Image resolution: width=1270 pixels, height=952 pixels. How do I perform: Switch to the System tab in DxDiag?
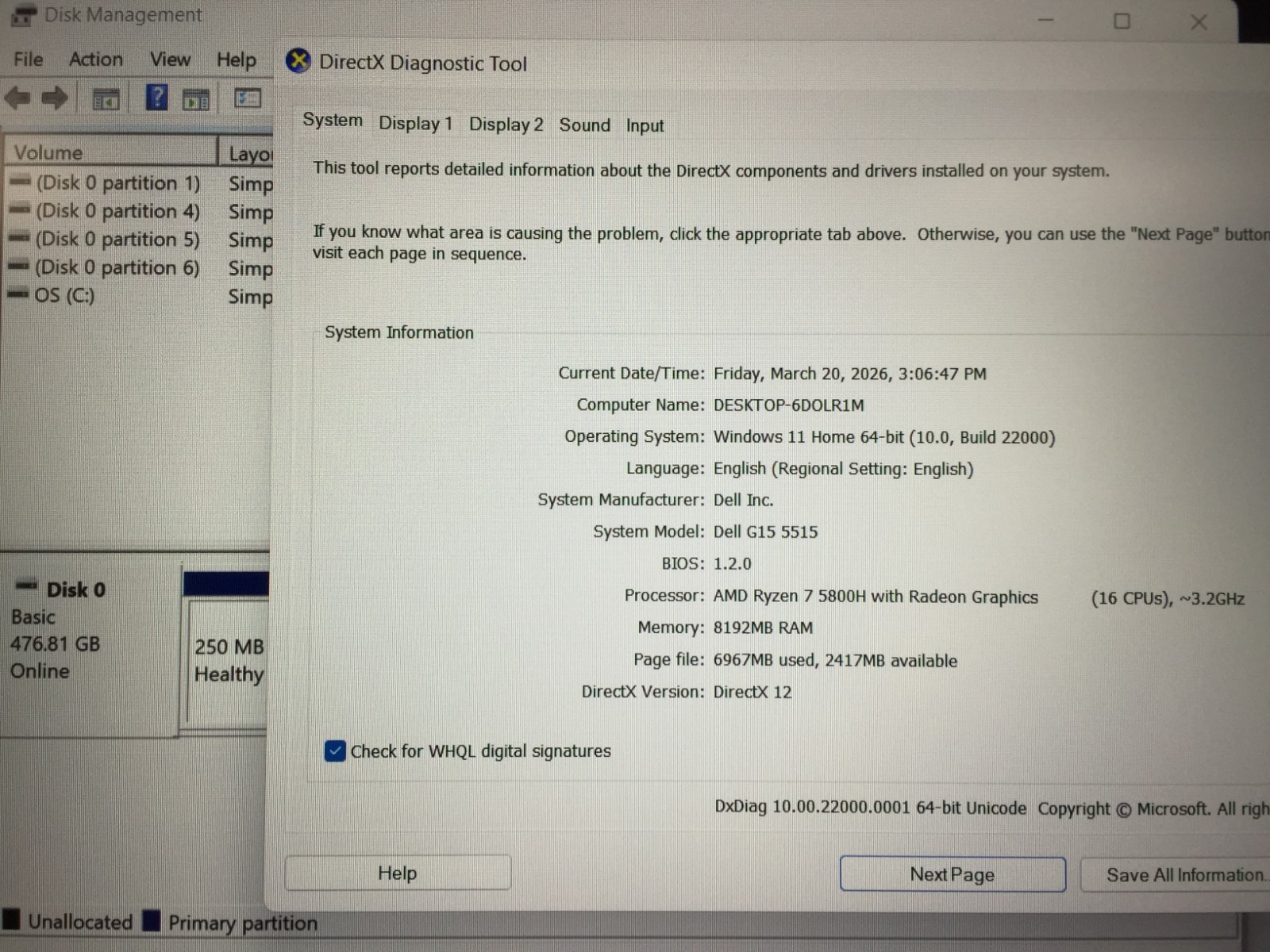point(333,120)
